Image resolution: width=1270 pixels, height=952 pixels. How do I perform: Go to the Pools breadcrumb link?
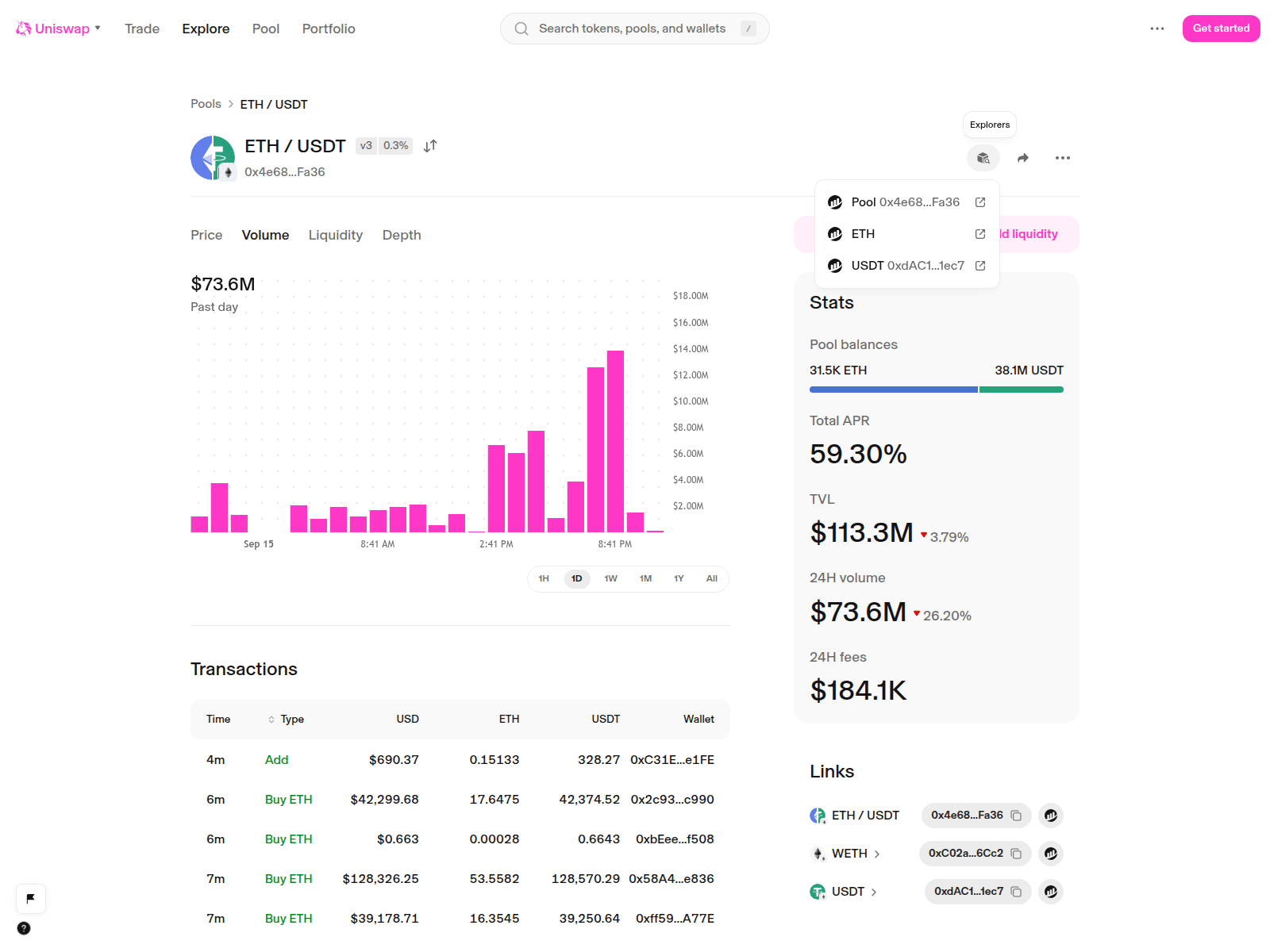206,104
